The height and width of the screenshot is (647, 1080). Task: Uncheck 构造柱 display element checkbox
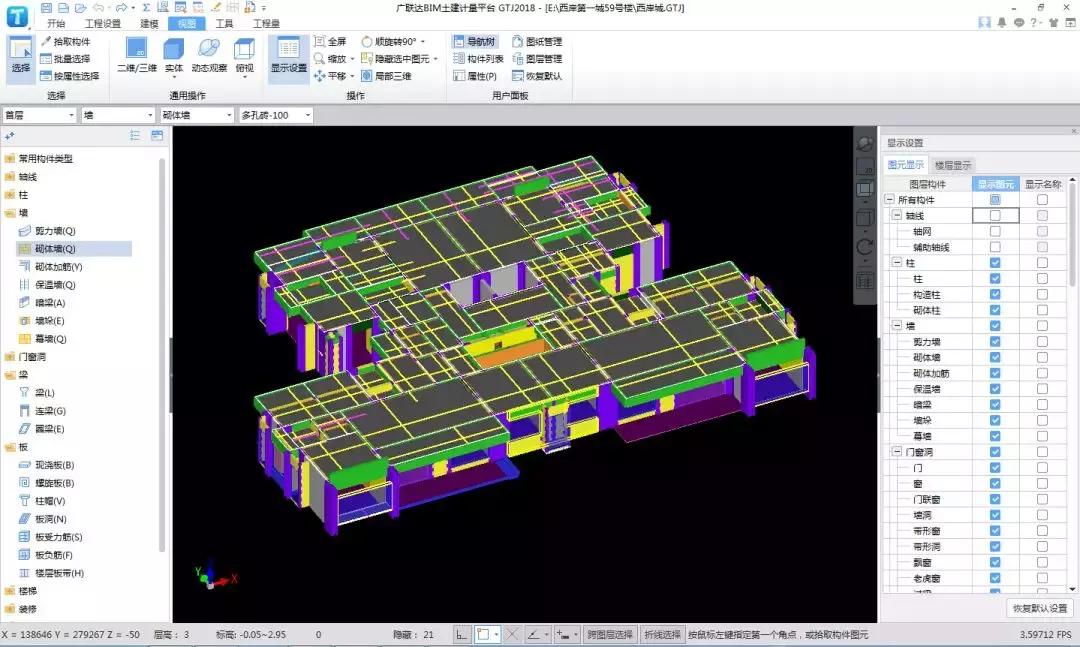[995, 295]
